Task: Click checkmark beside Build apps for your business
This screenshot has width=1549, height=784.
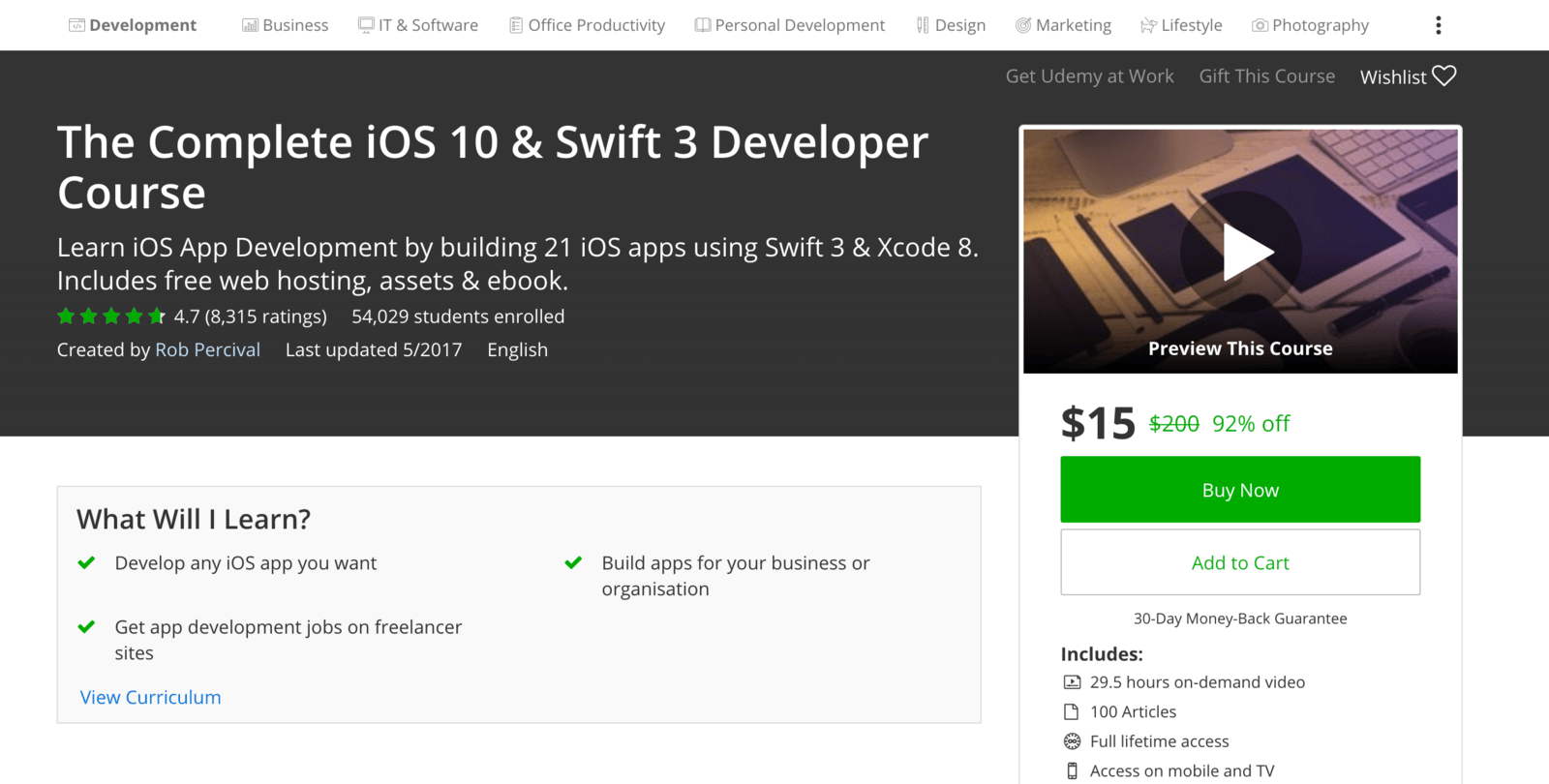Action: click(x=573, y=562)
